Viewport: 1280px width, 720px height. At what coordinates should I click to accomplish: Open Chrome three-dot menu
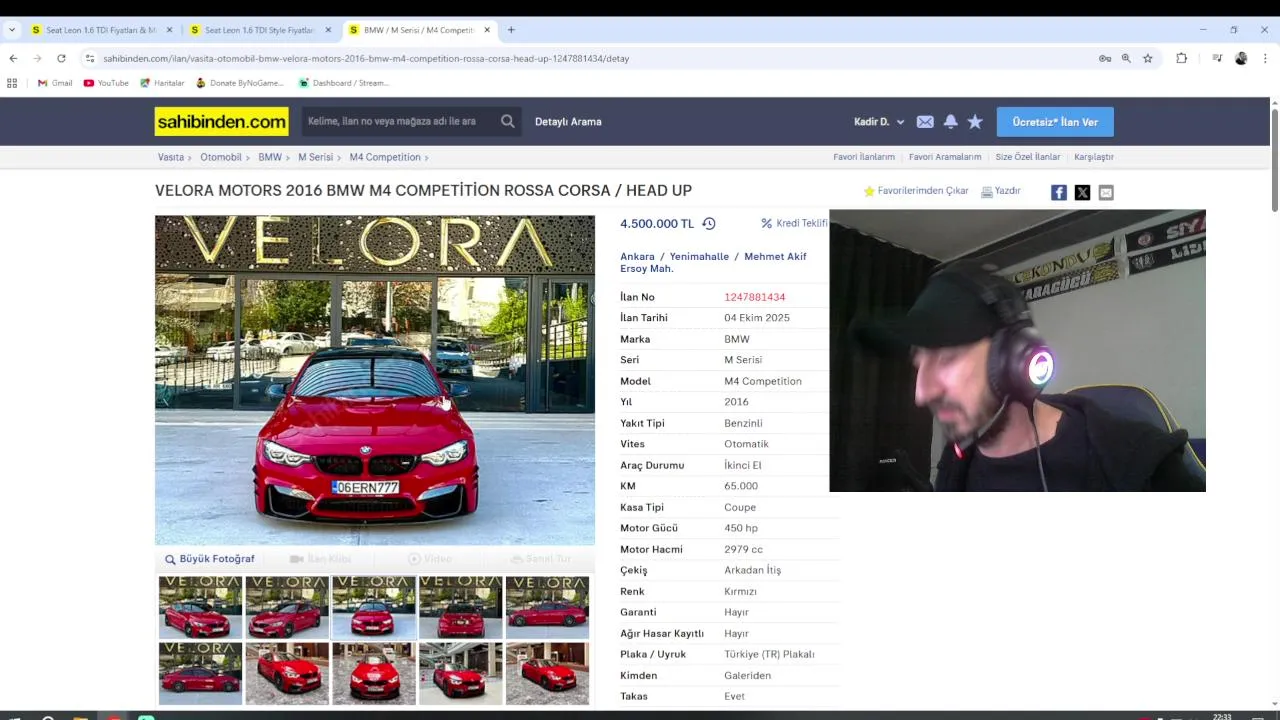pyautogui.click(x=1265, y=58)
